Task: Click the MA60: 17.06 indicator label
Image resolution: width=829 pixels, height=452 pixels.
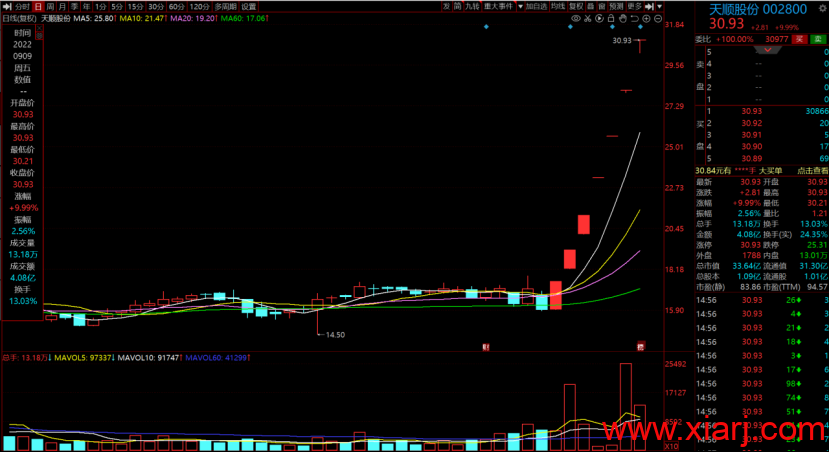Action: point(244,19)
